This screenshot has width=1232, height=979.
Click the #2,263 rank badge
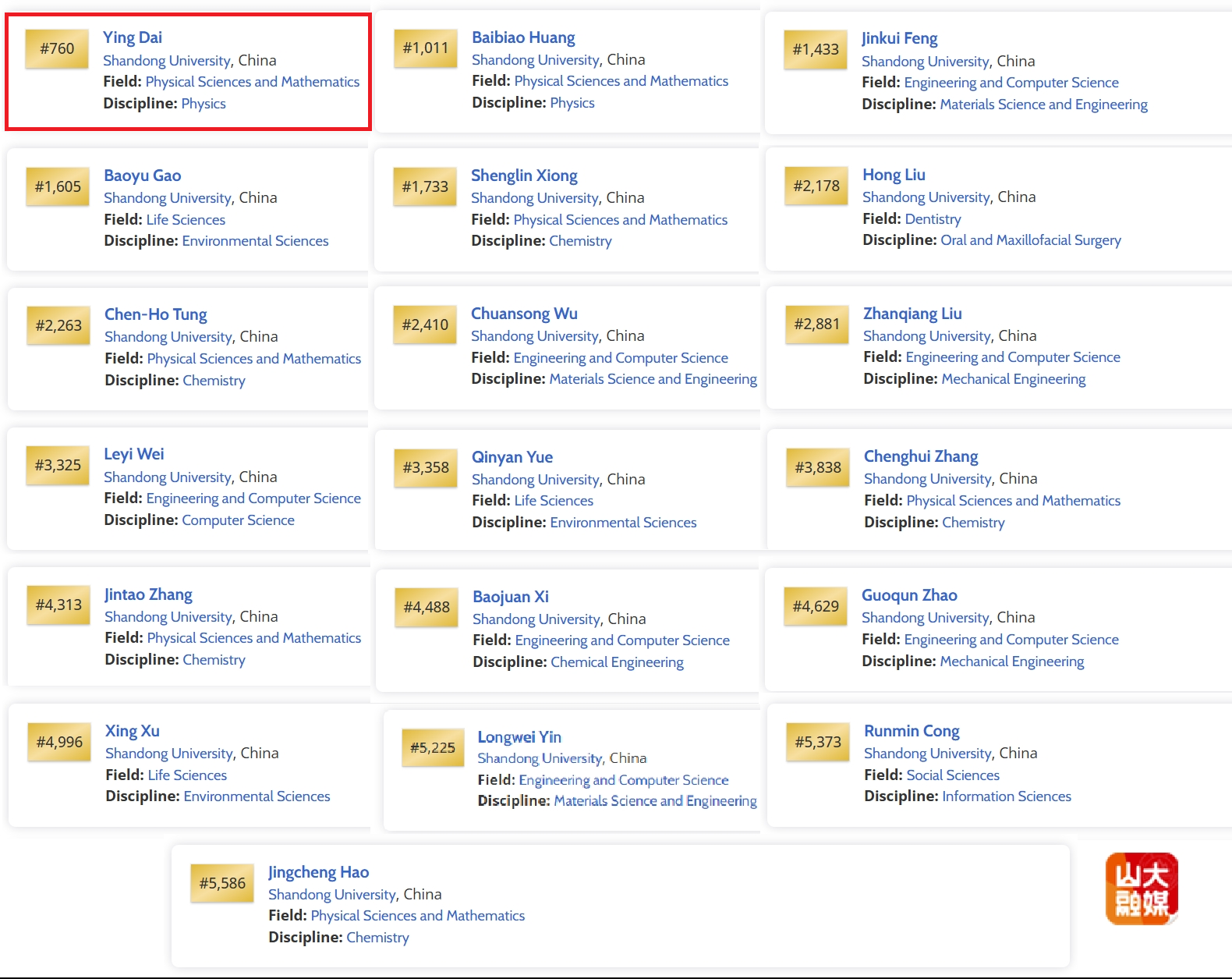(x=58, y=326)
